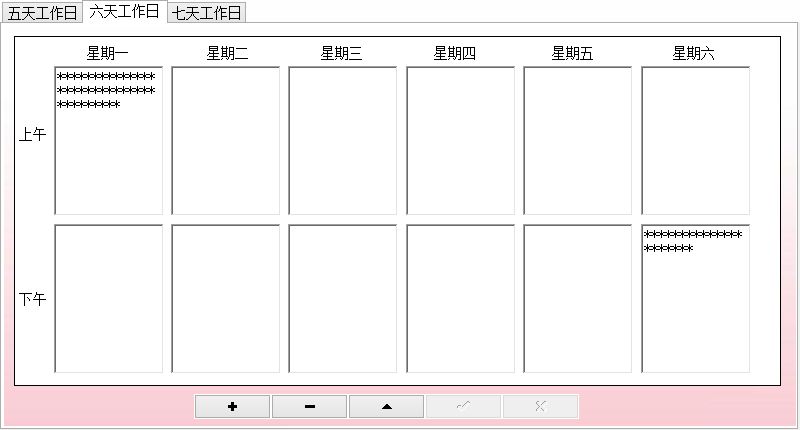The image size is (800, 430).
Task: Click the 星期二 下午 text box
Action: pyautogui.click(x=226, y=299)
